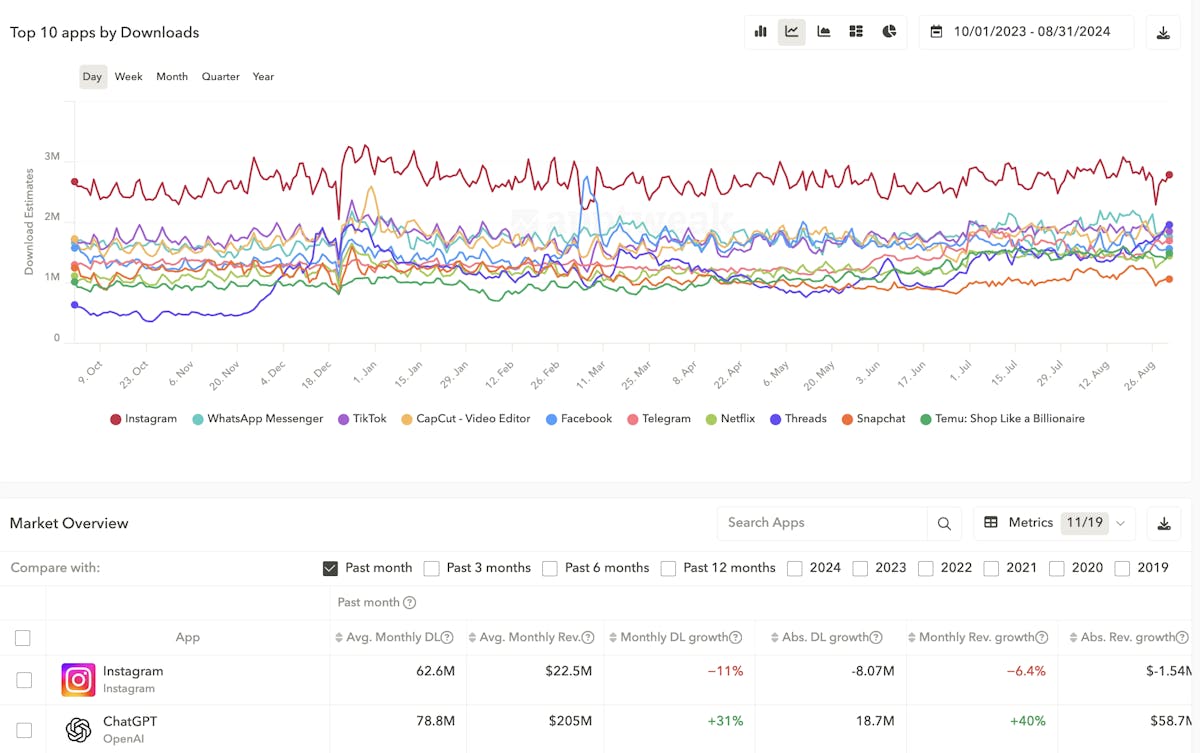Select the Day granularity tab

pyautogui.click(x=92, y=77)
